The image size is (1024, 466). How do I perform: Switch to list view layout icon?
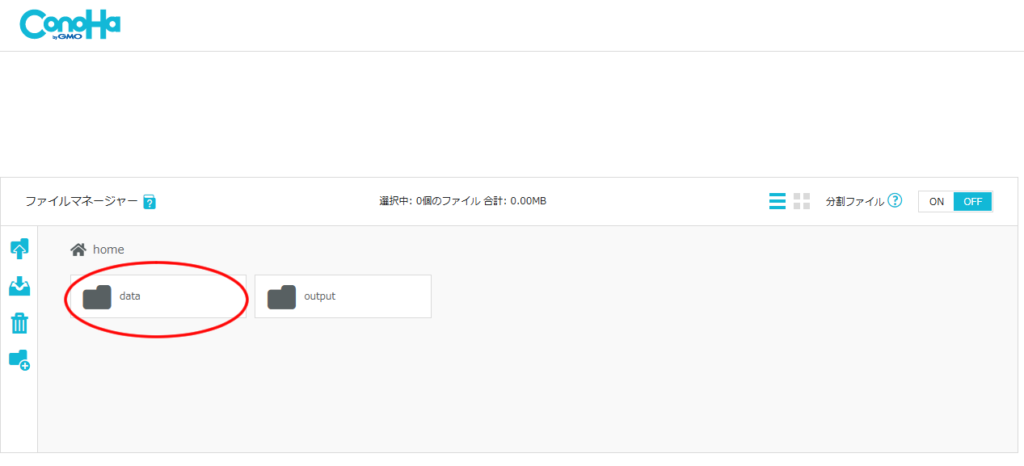(777, 201)
